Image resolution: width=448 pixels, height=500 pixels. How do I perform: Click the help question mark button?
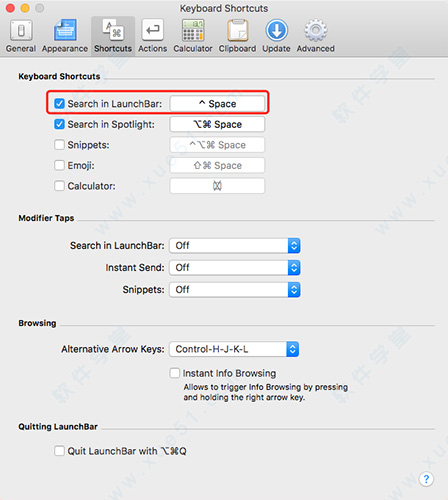[x=426, y=479]
